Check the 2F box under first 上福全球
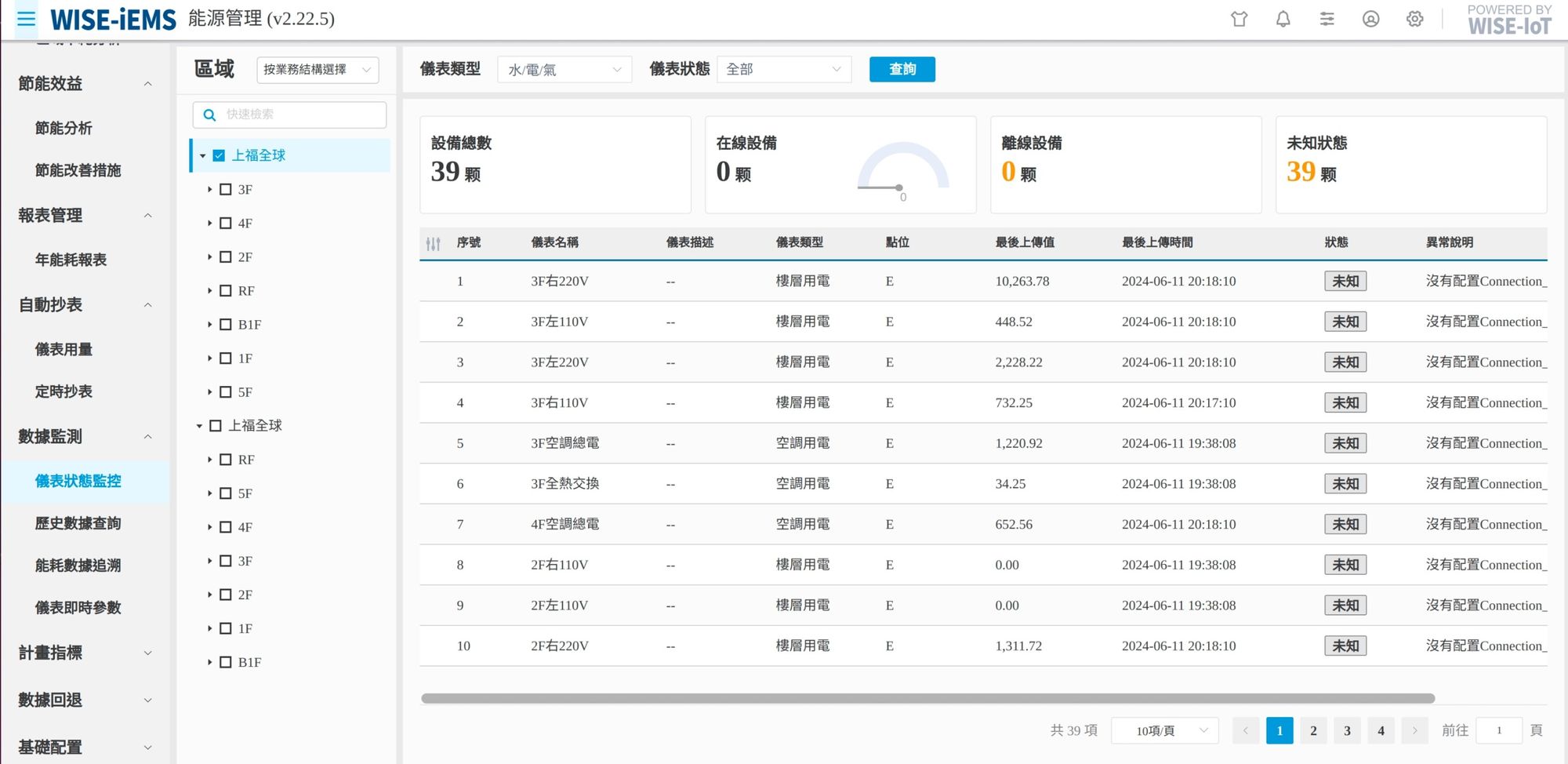The image size is (1568, 764). pyautogui.click(x=226, y=256)
